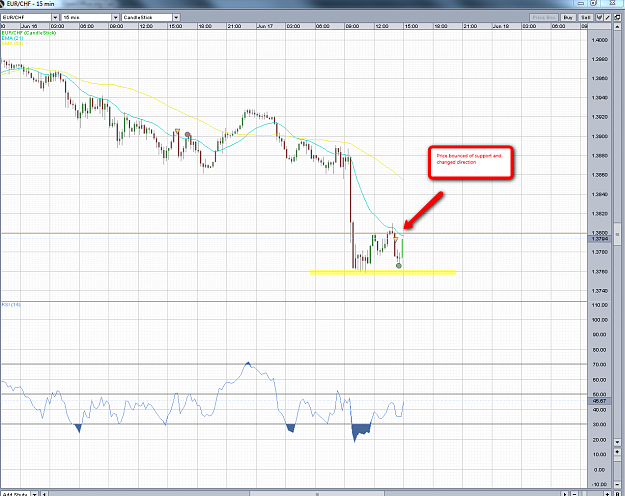Click the vertical zoom slider handle
625x496 pixels.
[x=617, y=458]
